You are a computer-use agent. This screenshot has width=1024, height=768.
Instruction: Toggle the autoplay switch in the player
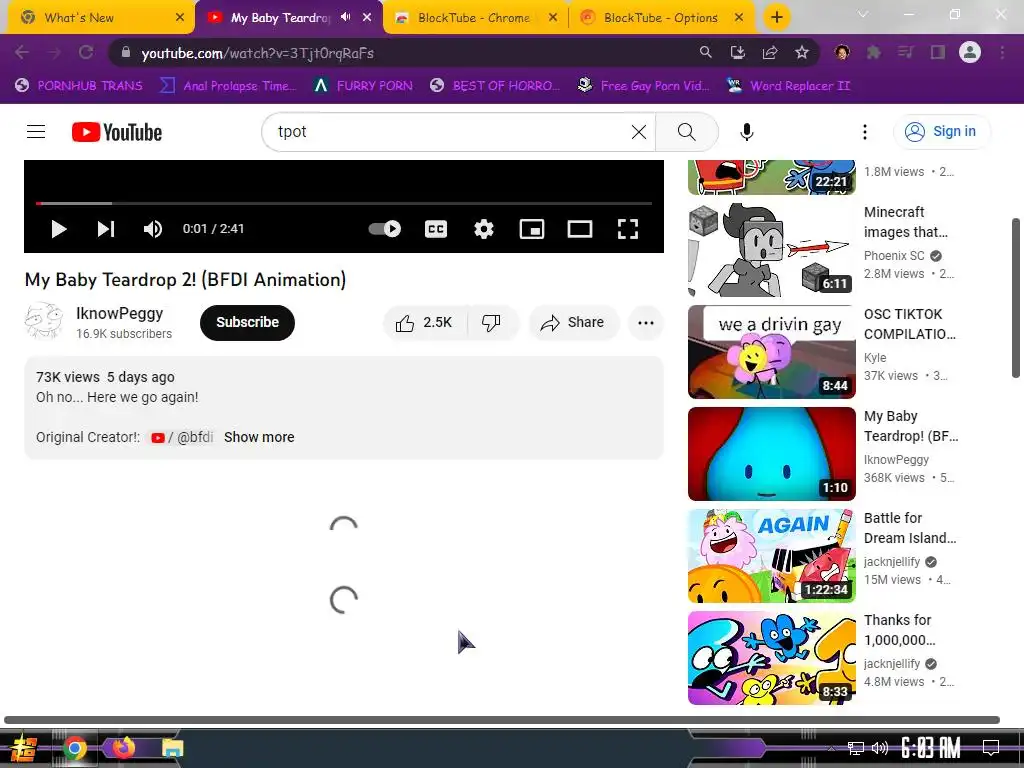tap(385, 229)
